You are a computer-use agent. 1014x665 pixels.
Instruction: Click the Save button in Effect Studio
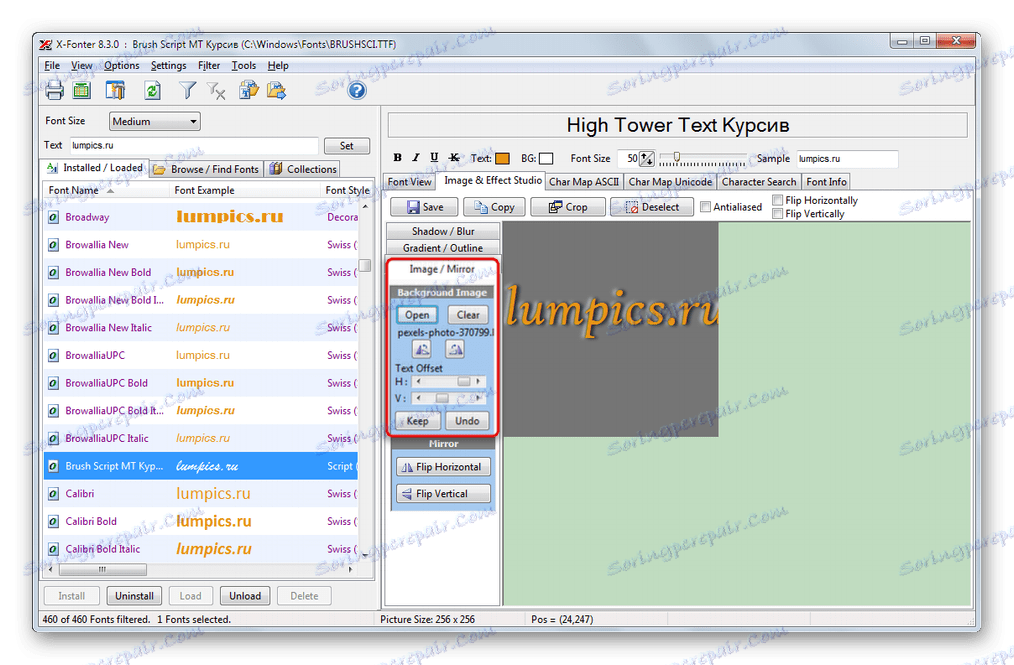[x=424, y=207]
